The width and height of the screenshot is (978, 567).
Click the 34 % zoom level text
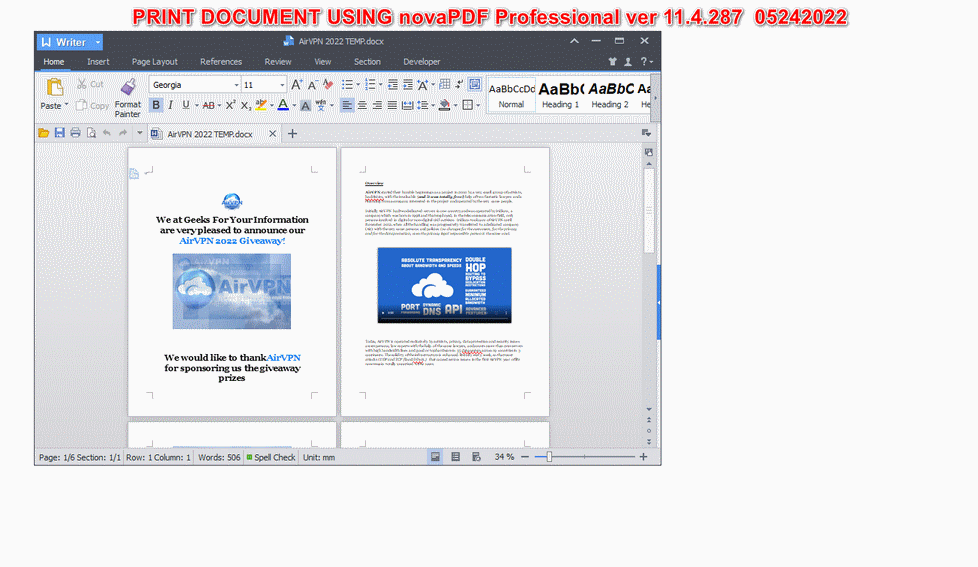[504, 457]
